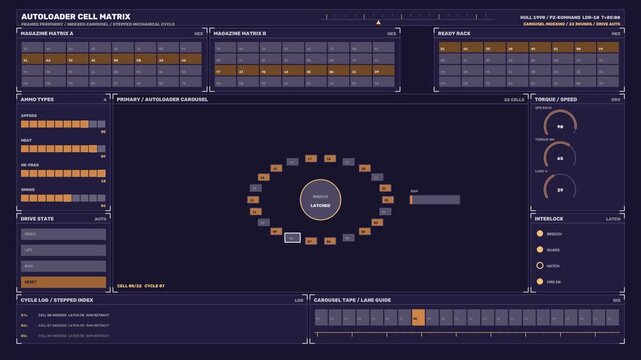Select carousel cell 17
This screenshot has height=360, width=641.
click(x=311, y=159)
